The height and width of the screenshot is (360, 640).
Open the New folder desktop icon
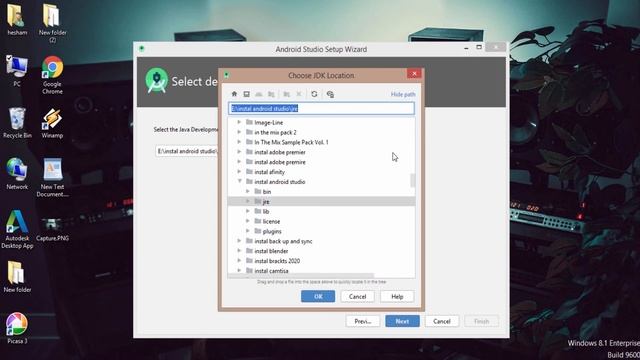click(17, 276)
